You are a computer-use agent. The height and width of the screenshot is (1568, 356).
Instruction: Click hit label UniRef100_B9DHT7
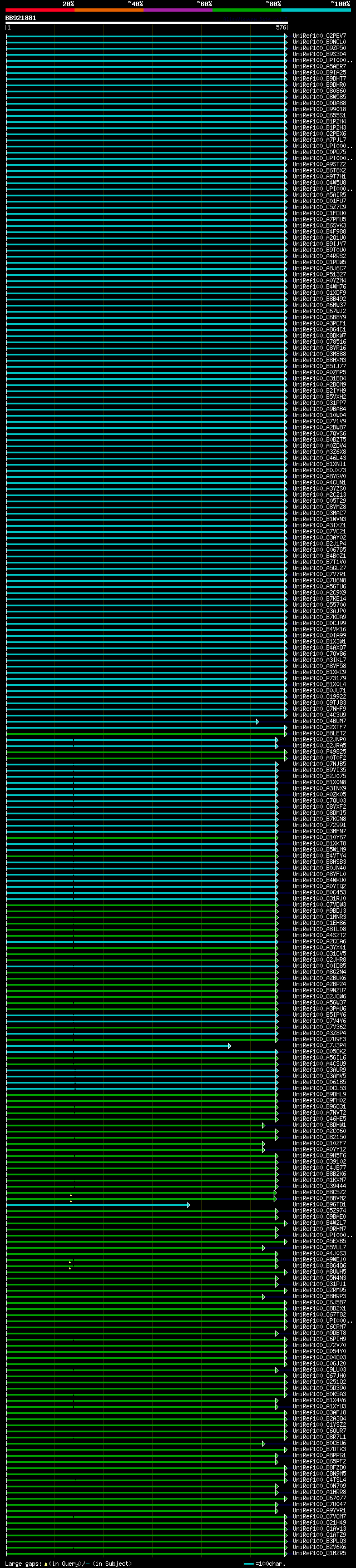click(x=319, y=78)
